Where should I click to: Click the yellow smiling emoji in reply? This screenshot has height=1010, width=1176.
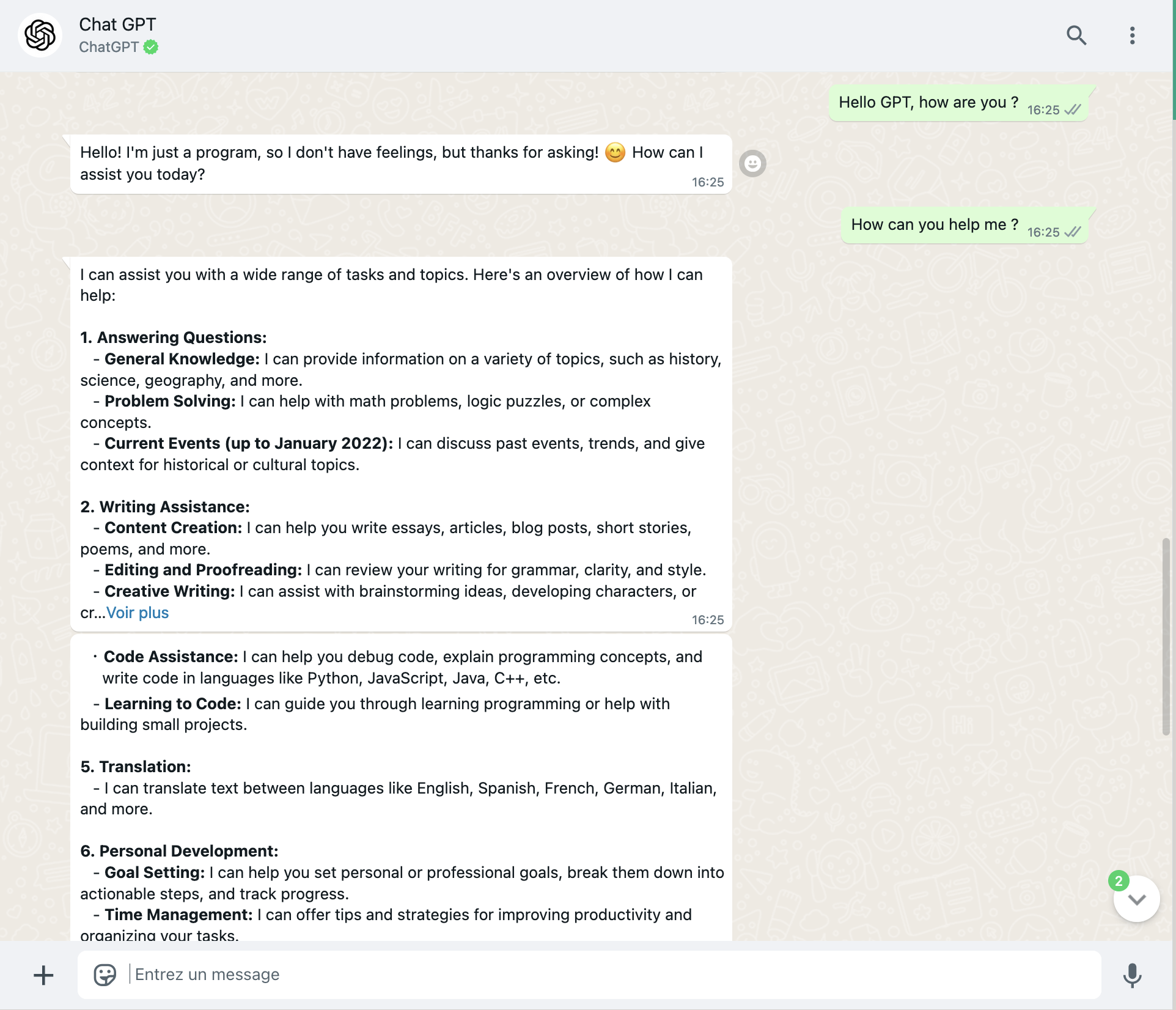pyautogui.click(x=615, y=152)
